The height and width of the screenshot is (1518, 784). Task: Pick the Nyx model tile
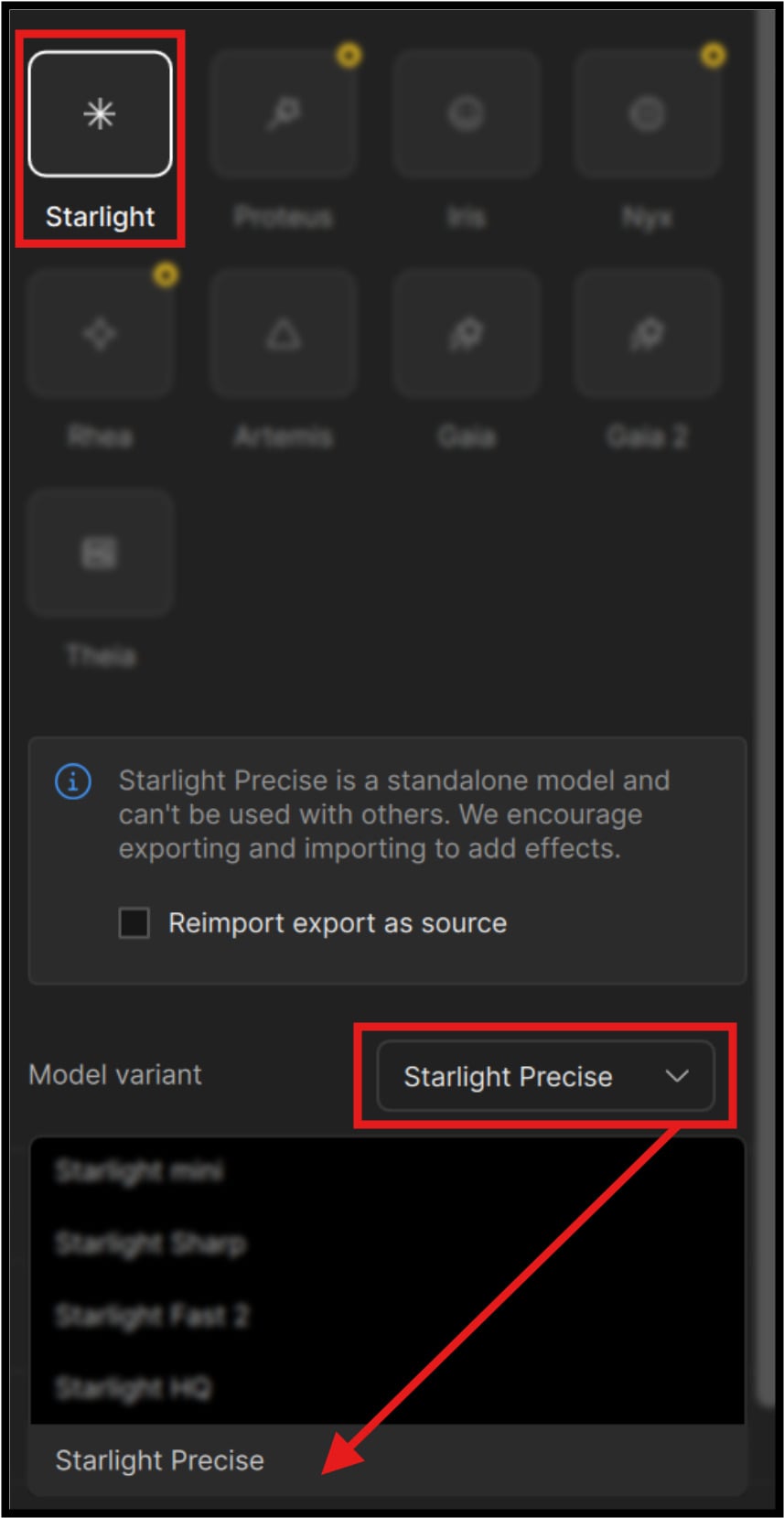click(x=648, y=114)
